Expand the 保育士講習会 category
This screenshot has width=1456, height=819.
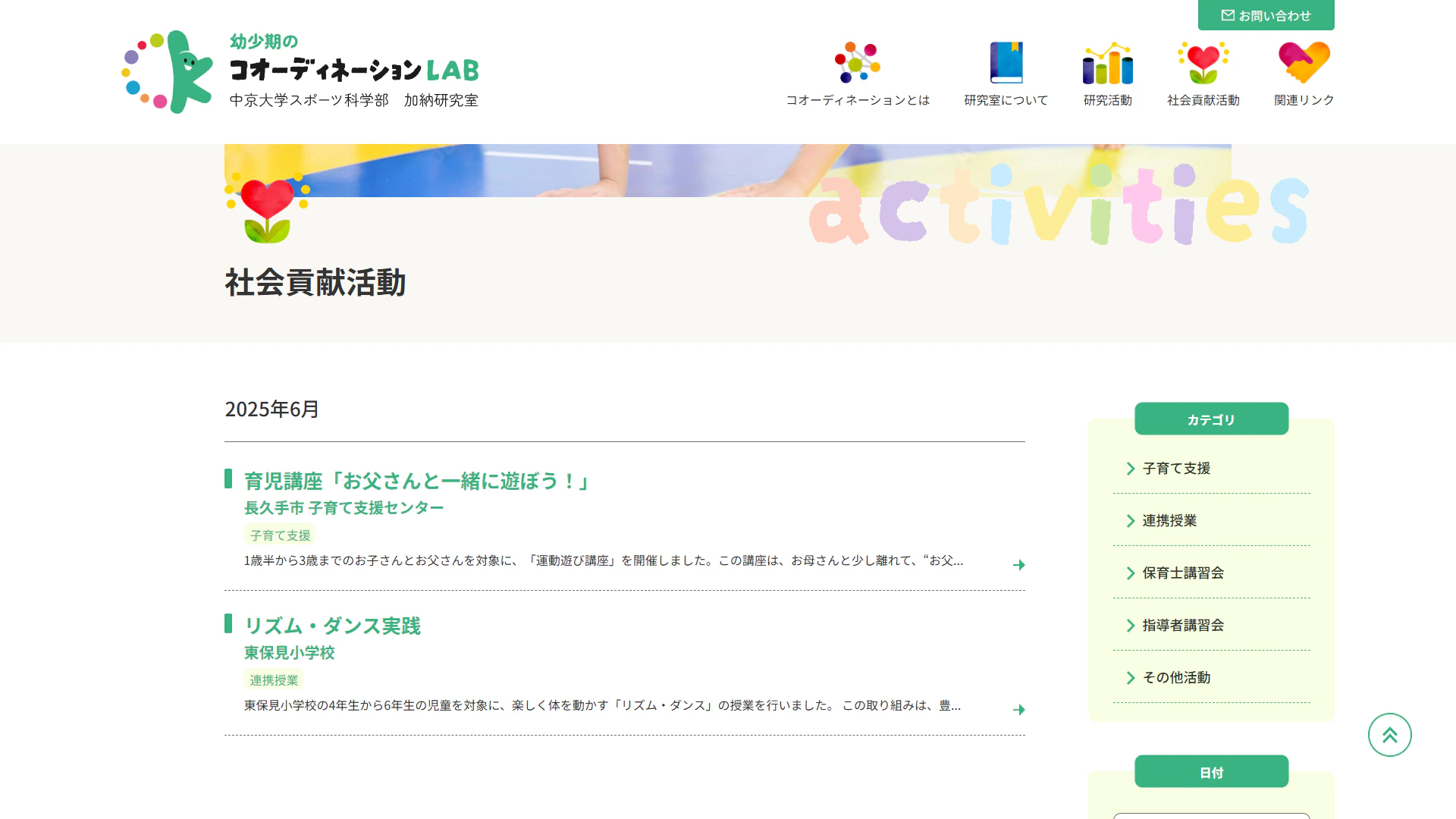click(1183, 573)
